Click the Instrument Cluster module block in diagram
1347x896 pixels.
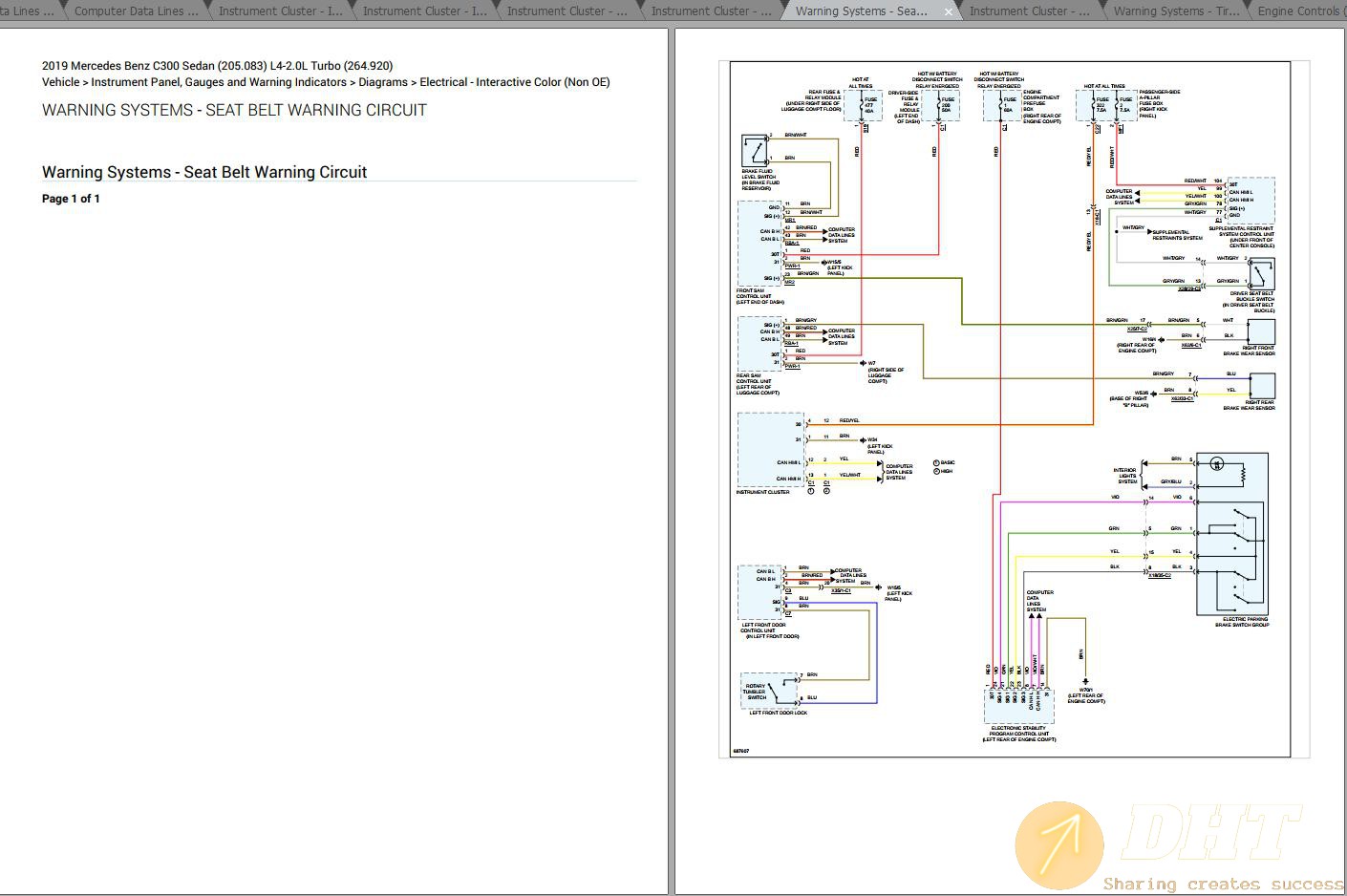(x=771, y=450)
